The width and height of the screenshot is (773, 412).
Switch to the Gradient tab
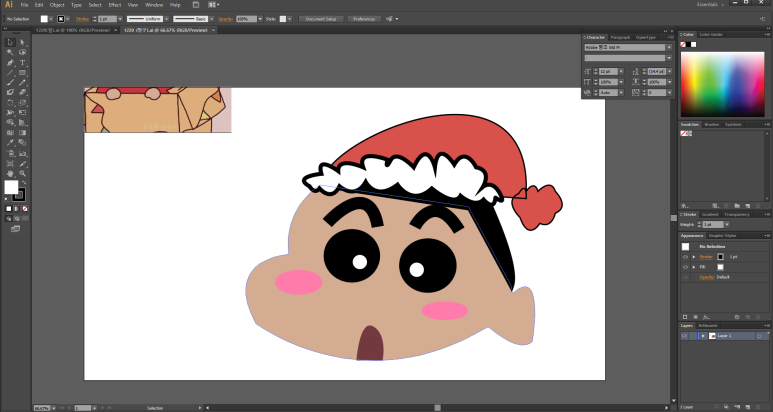point(710,215)
